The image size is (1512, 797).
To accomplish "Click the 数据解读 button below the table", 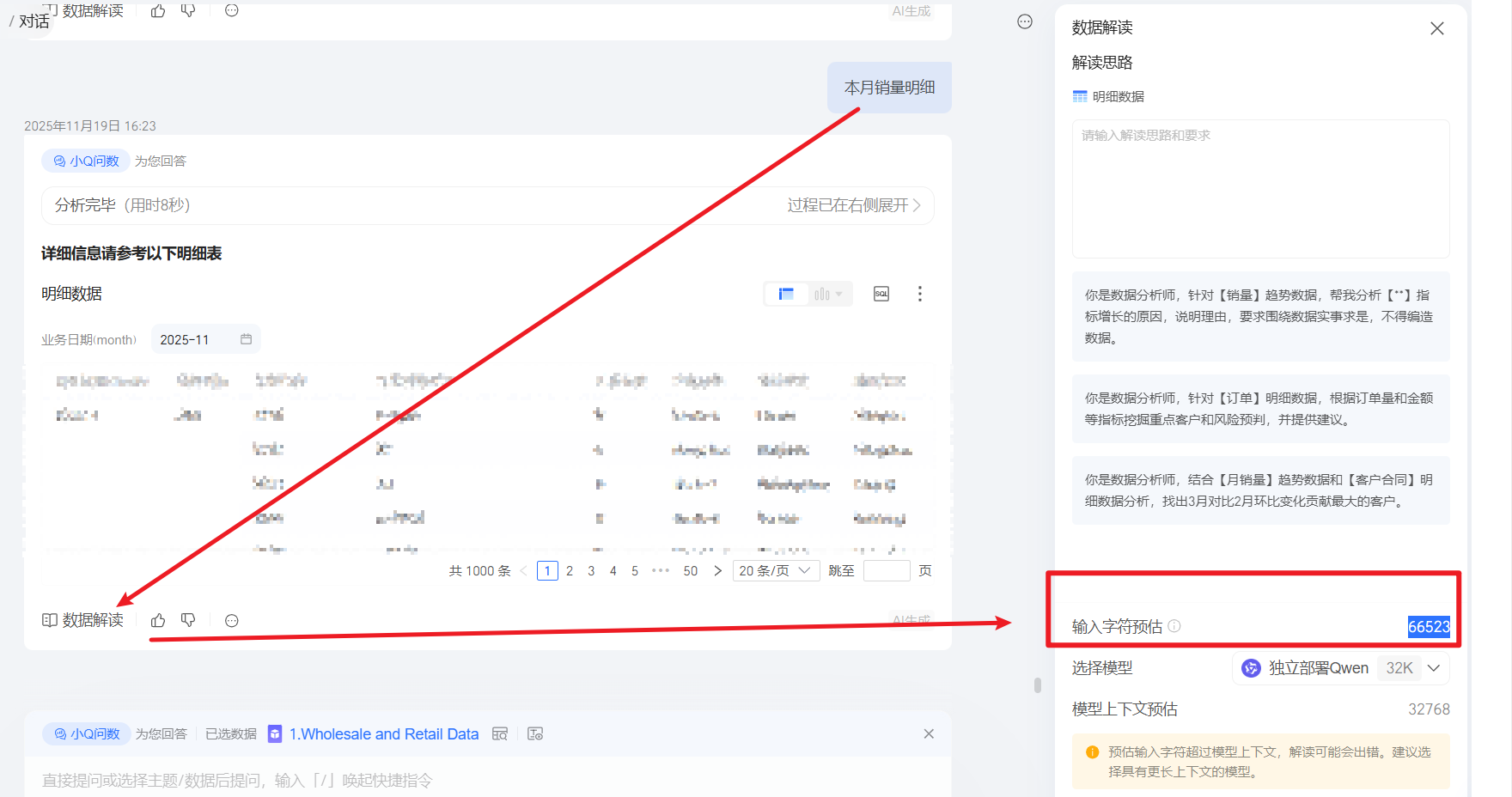I will (83, 620).
